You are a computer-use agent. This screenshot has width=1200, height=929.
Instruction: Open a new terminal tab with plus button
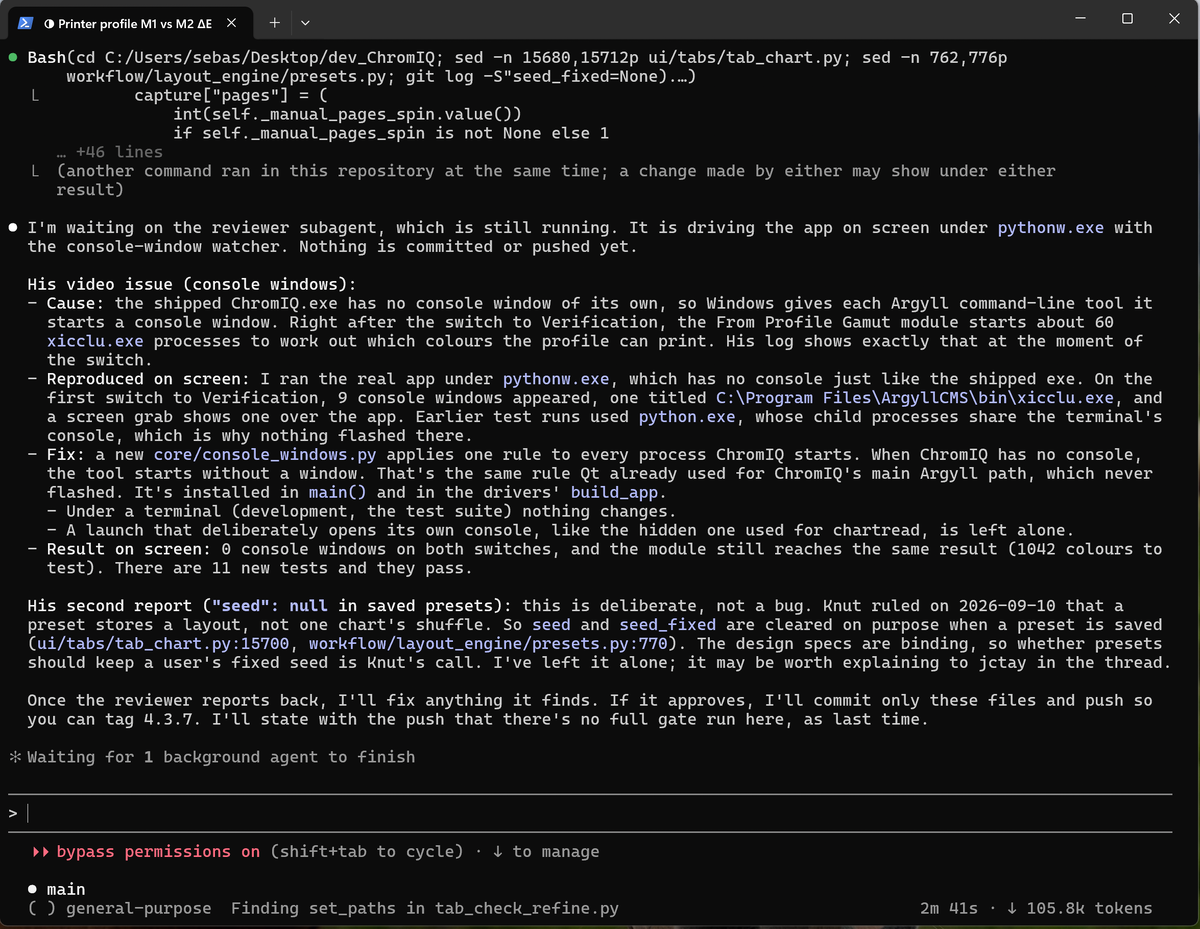(x=274, y=22)
